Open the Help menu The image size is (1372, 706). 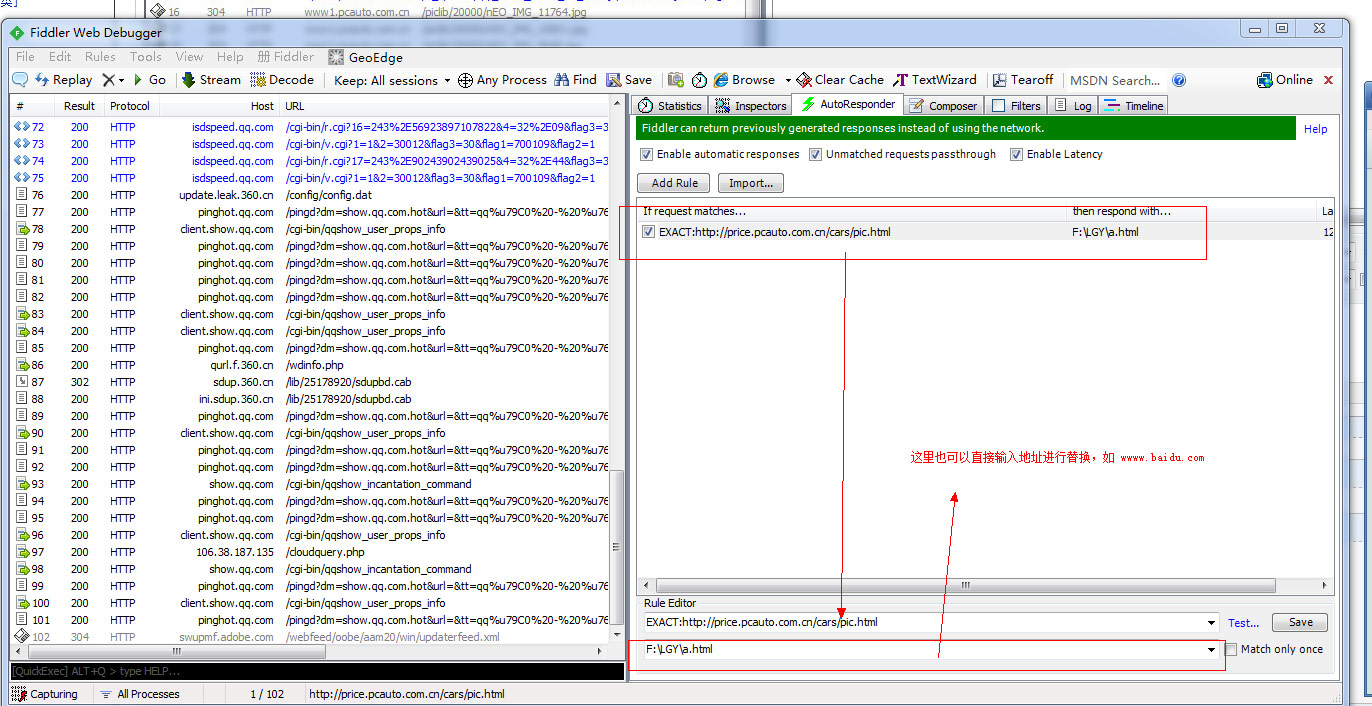tap(230, 57)
